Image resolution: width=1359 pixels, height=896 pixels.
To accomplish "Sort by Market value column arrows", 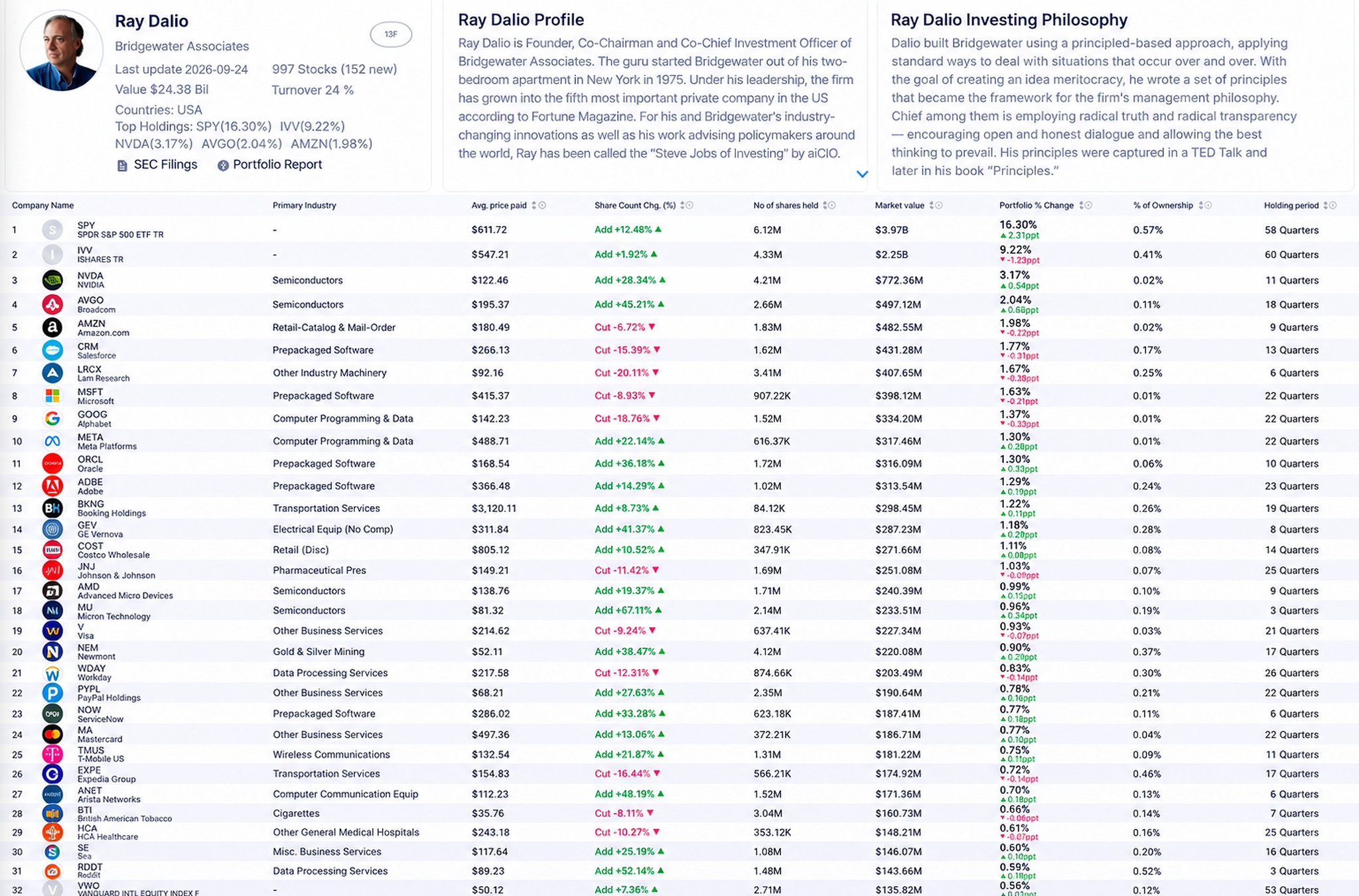I will pyautogui.click(x=932, y=206).
